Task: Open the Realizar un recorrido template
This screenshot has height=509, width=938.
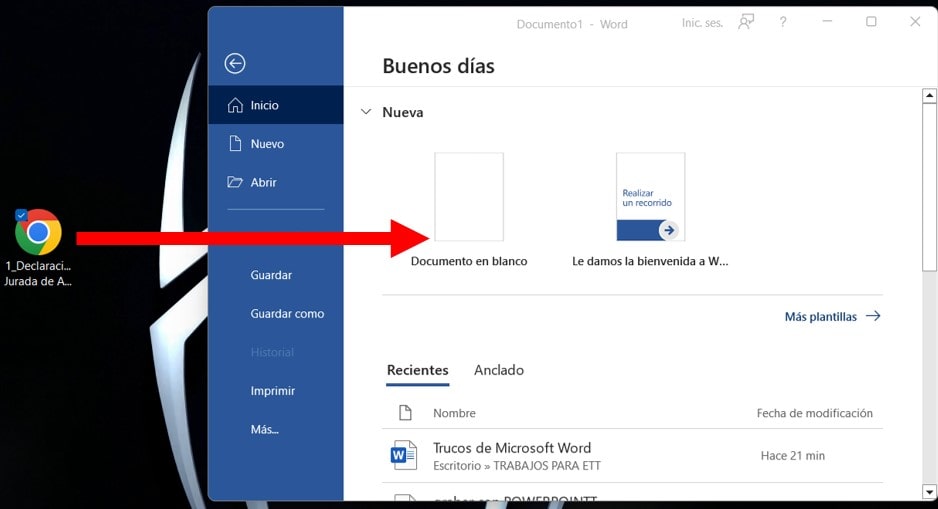Action: coord(650,198)
